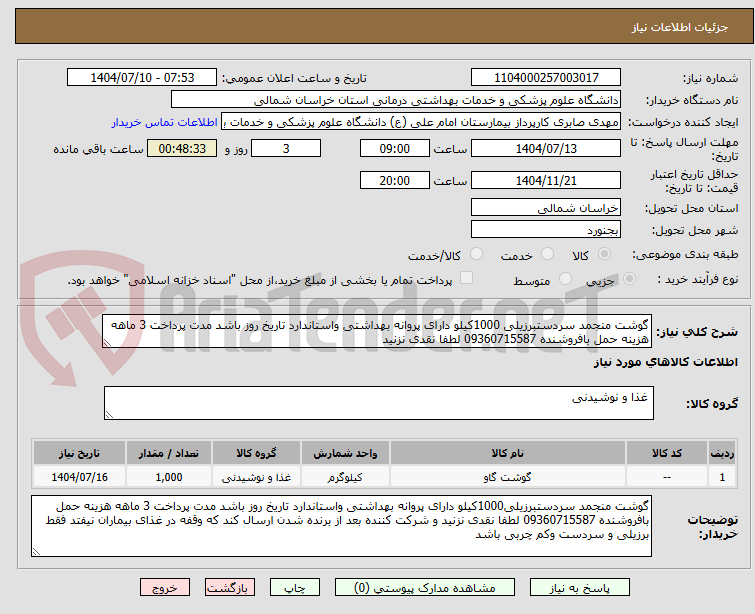Click the خروج exit button
755x614 pixels.
pyautogui.click(x=165, y=588)
